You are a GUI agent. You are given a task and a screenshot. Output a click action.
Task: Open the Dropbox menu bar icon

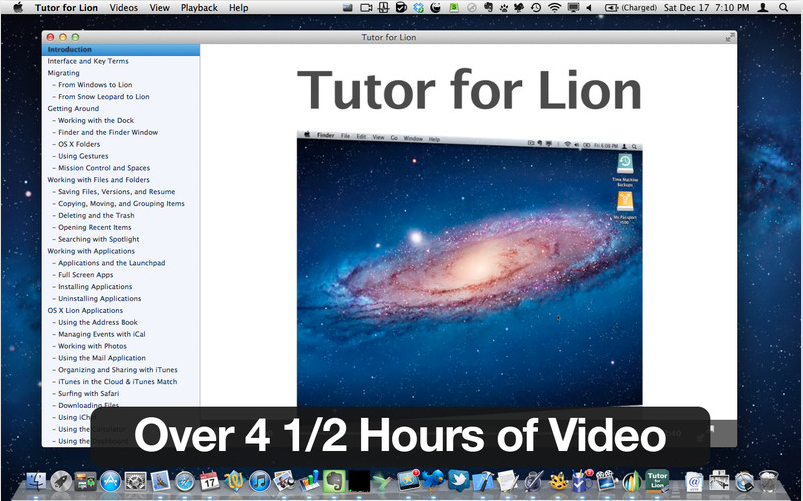click(419, 8)
